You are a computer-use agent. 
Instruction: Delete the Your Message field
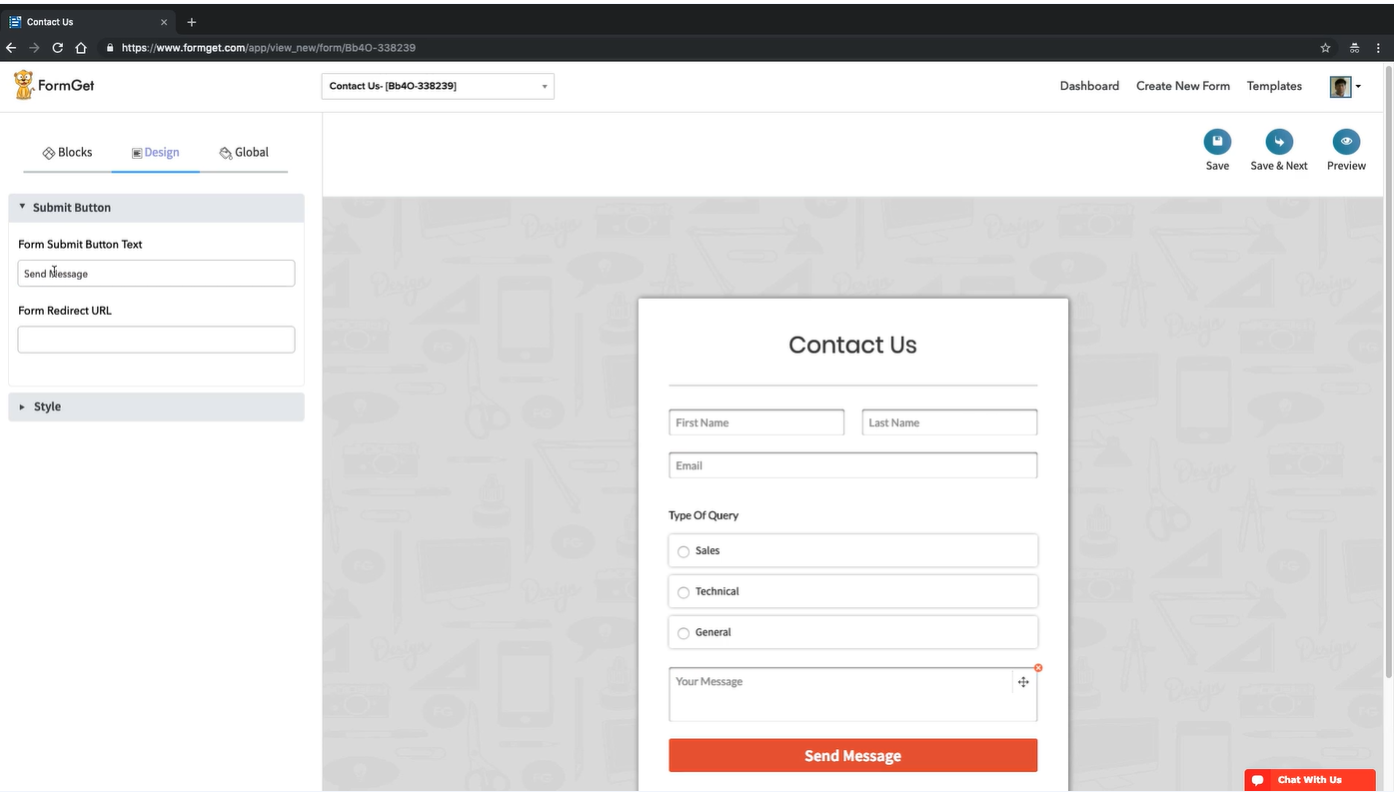[x=1037, y=667]
